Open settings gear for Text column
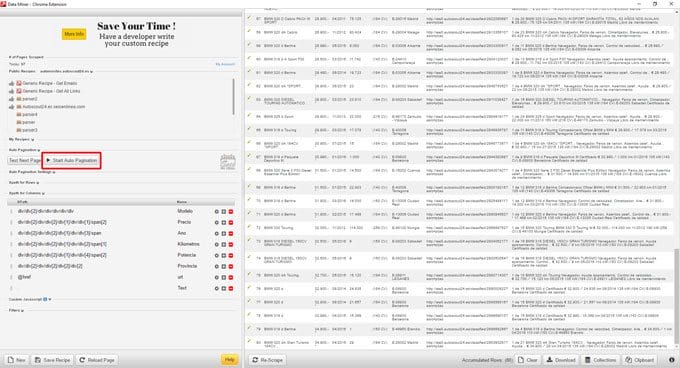The image size is (680, 368). (216, 288)
